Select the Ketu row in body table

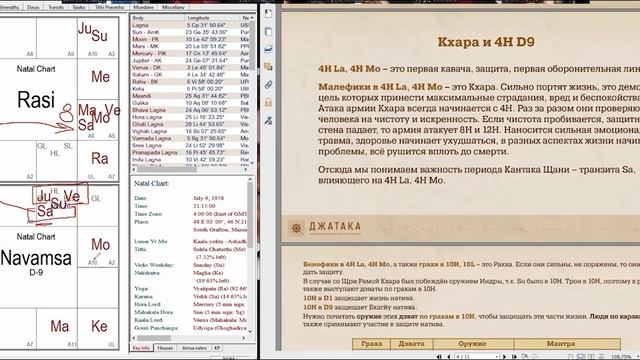(190, 89)
